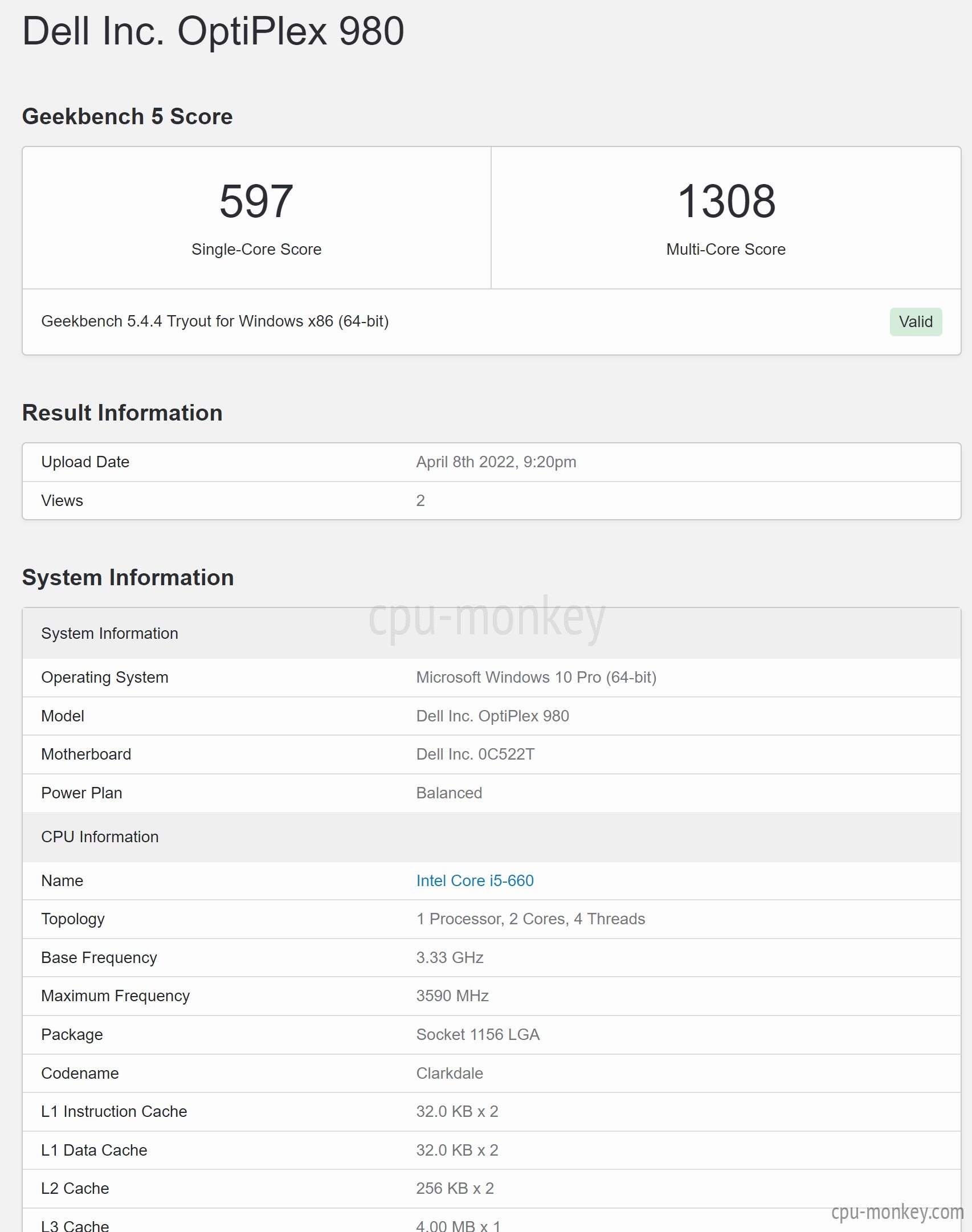Click the L2 Cache label
Viewport: 972px width, 1232px height.
point(75,1188)
